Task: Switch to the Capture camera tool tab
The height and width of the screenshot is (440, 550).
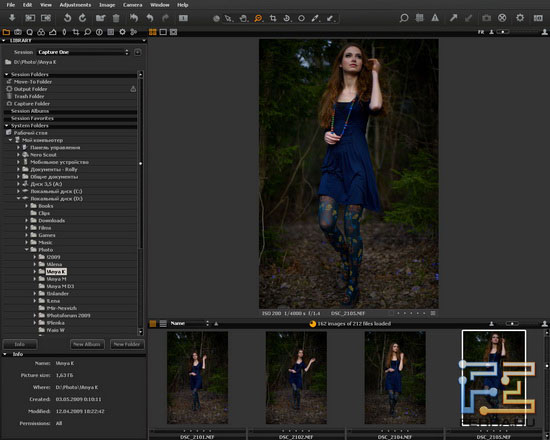Action: [x=18, y=32]
